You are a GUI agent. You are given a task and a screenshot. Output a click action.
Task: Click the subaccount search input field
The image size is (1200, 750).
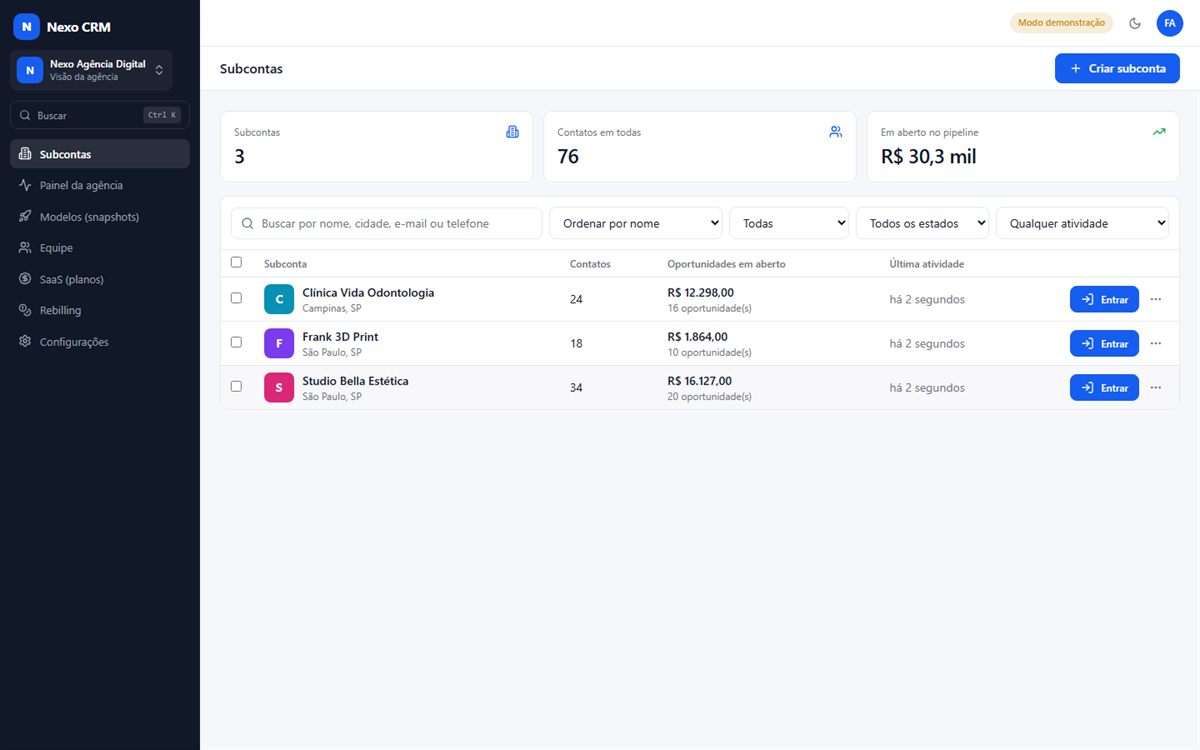point(386,223)
